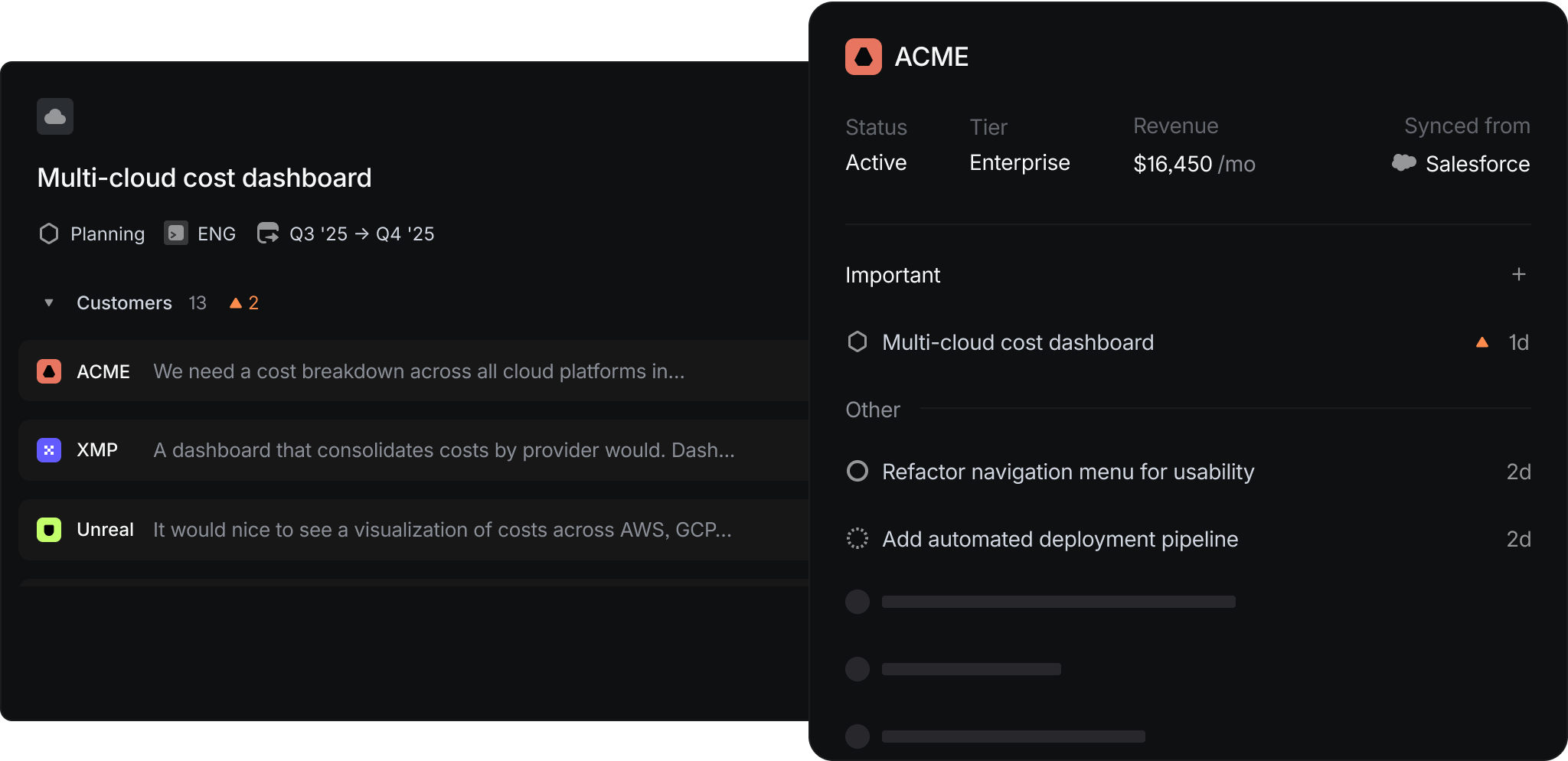Toggle dotted status circle for deployment pipeline
The width and height of the screenshot is (1568, 761).
(x=857, y=539)
